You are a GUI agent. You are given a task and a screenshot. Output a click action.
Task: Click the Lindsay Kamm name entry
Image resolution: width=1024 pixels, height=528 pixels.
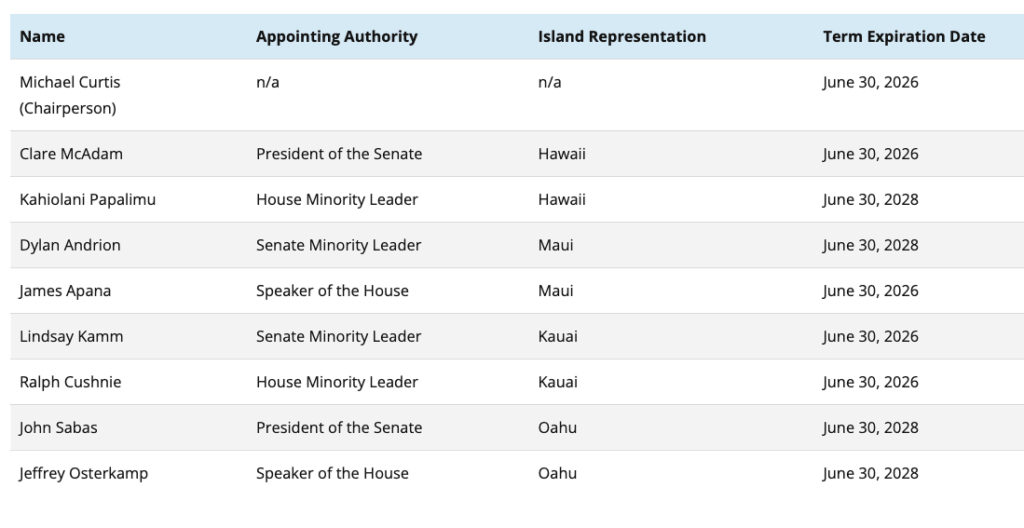pos(71,336)
